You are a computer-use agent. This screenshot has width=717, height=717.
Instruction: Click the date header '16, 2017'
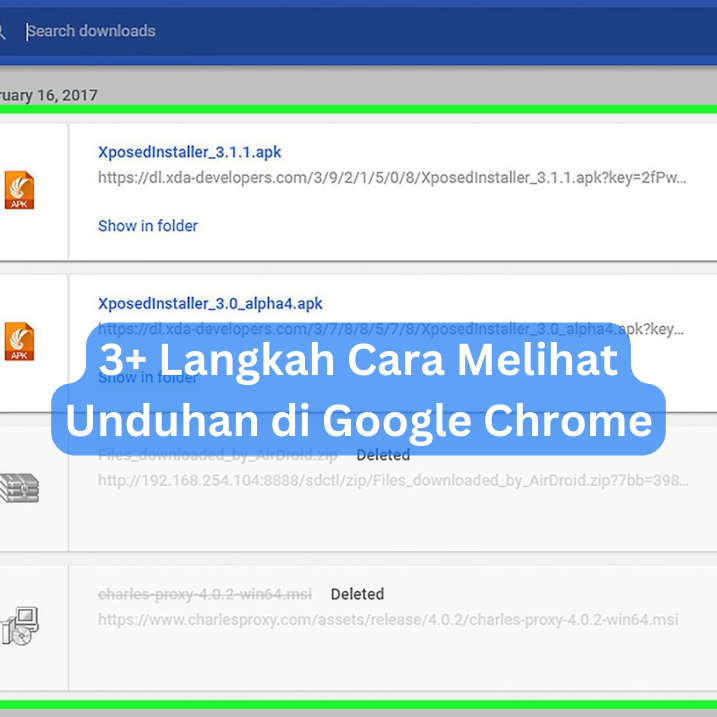click(x=67, y=95)
